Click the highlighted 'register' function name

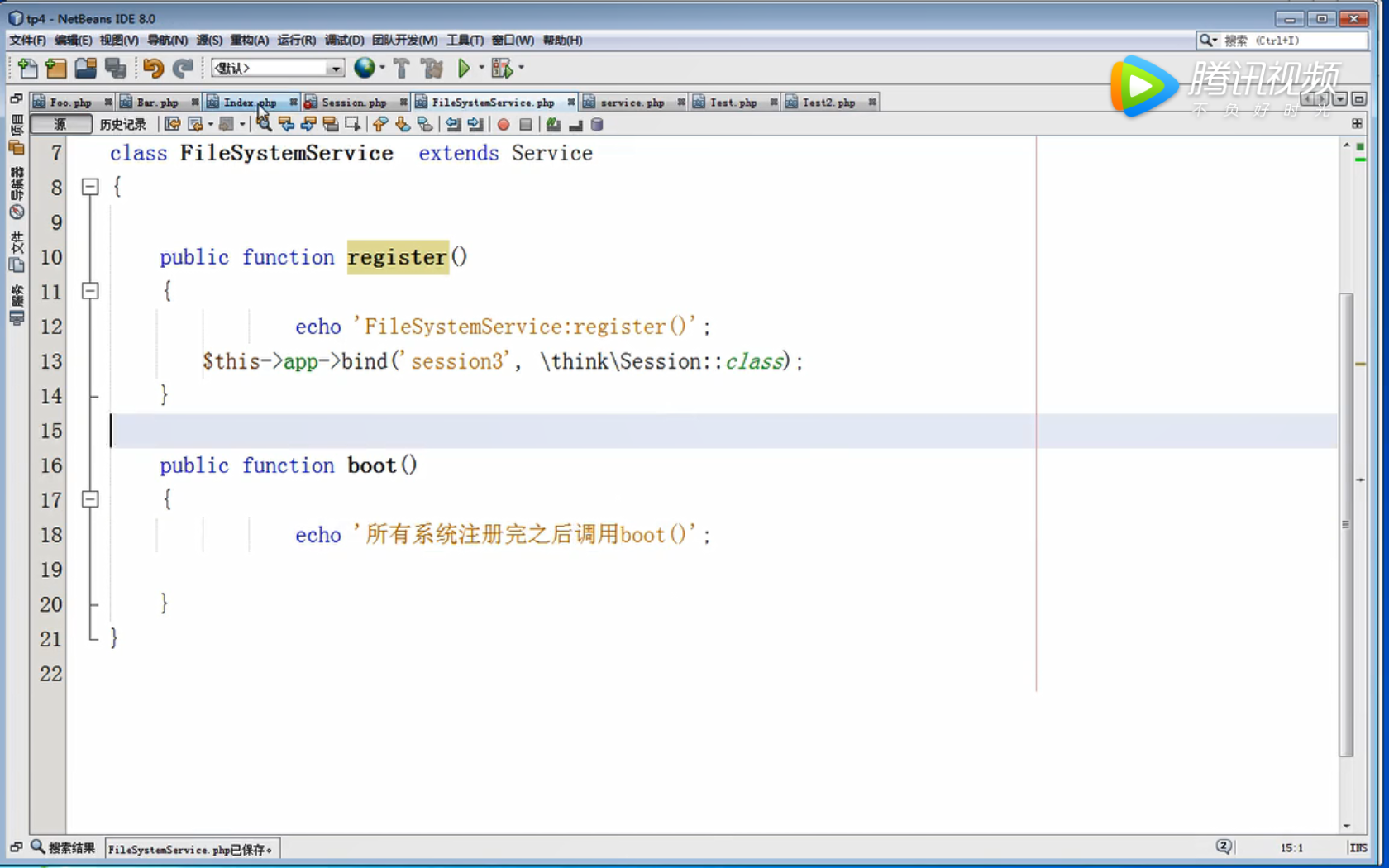click(x=398, y=257)
